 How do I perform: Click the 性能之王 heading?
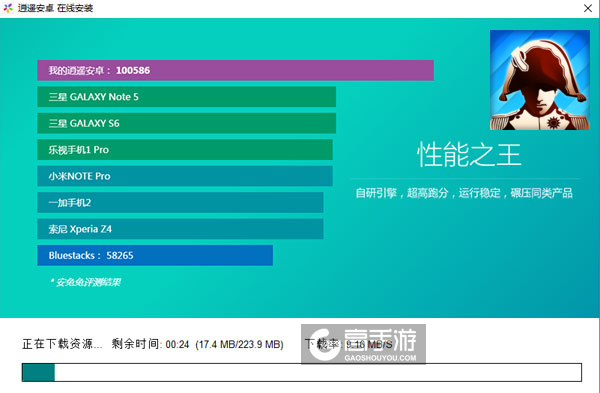tap(469, 155)
